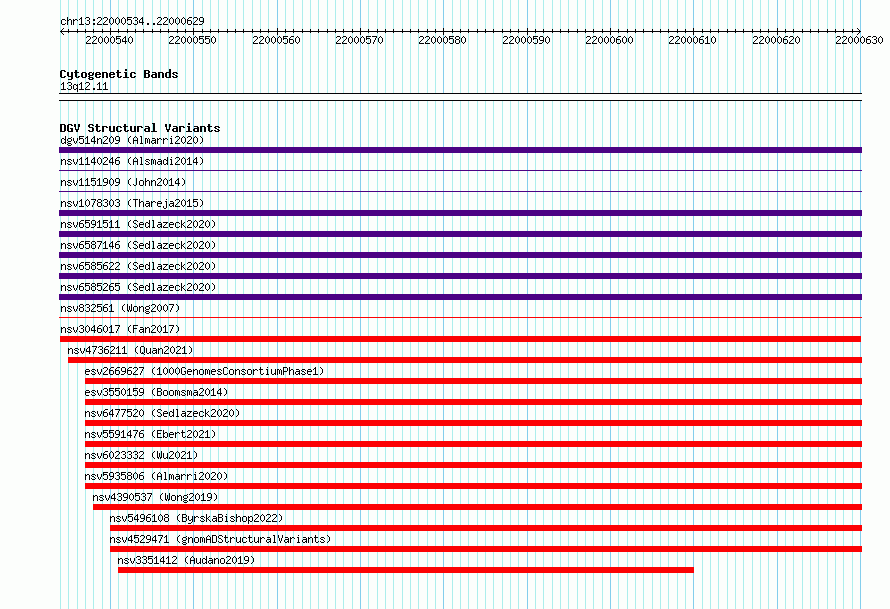The width and height of the screenshot is (890, 609).
Task: Select the purple bar of dgv514n209
Action: click(x=460, y=150)
